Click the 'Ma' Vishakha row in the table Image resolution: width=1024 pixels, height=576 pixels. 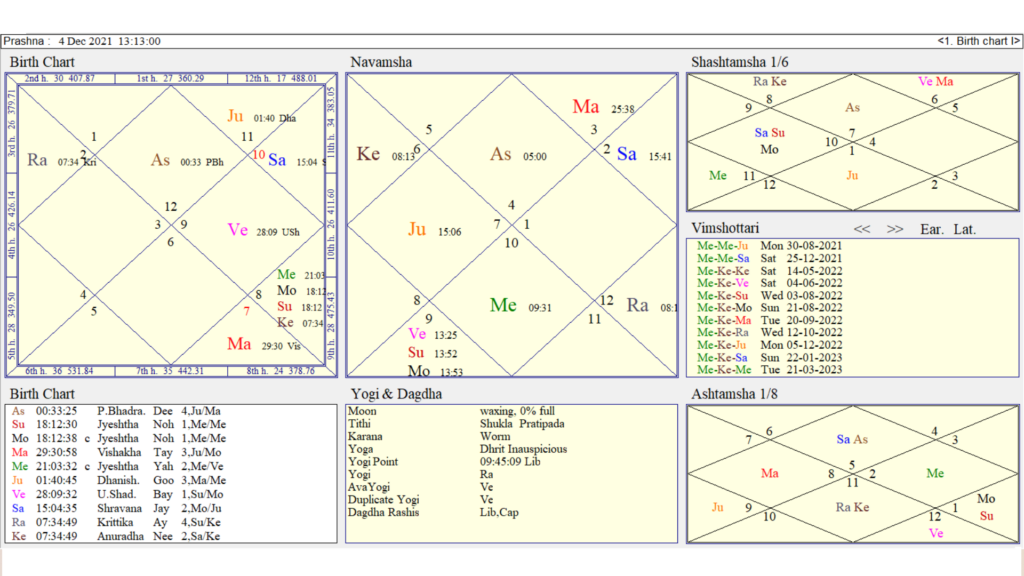(171, 452)
